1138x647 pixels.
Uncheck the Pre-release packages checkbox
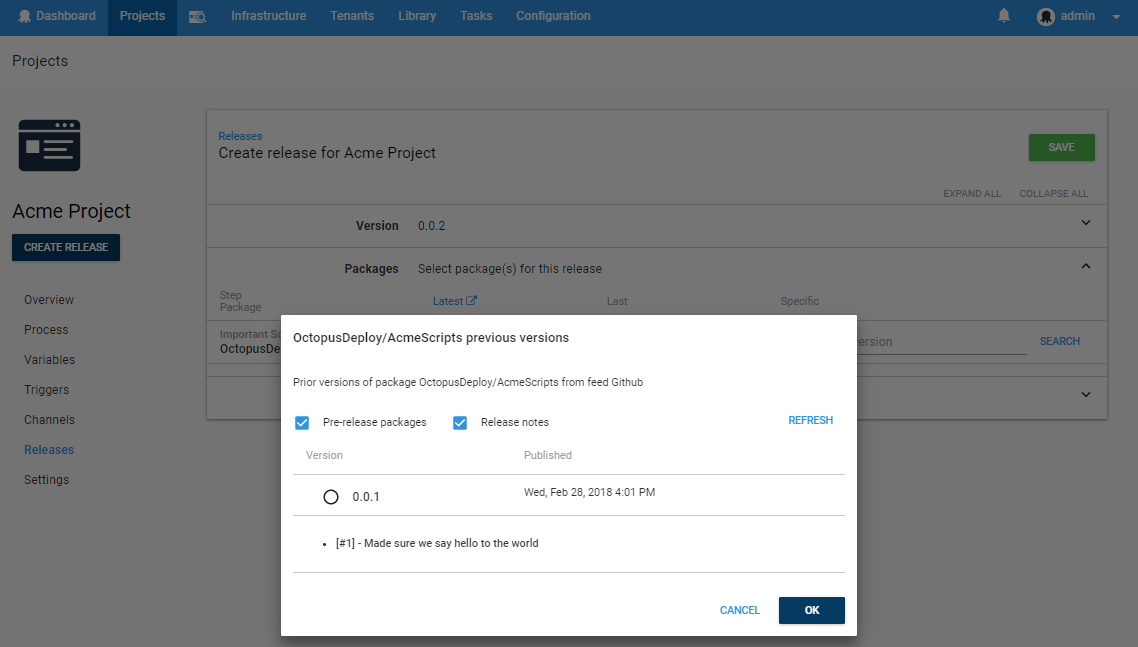[302, 422]
